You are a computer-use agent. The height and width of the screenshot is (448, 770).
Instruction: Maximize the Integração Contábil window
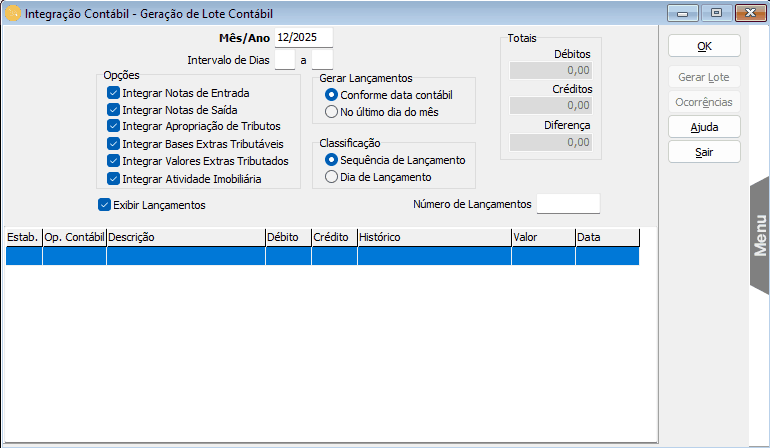click(x=716, y=13)
